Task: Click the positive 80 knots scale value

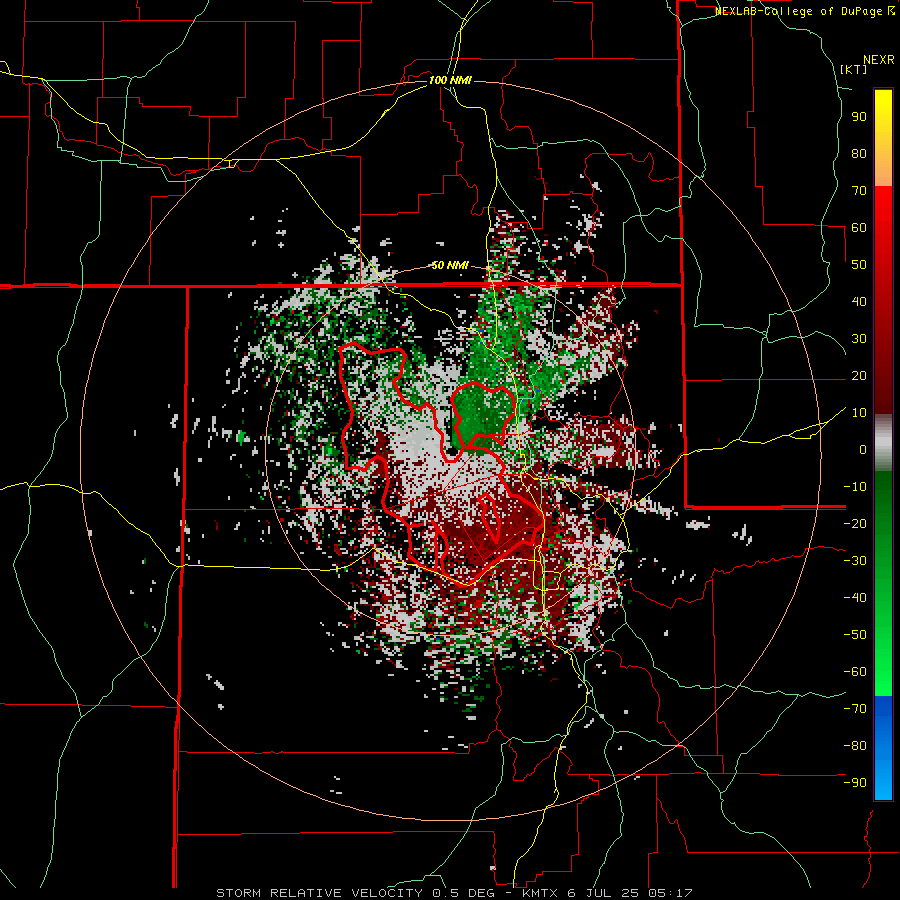Action: click(x=859, y=154)
